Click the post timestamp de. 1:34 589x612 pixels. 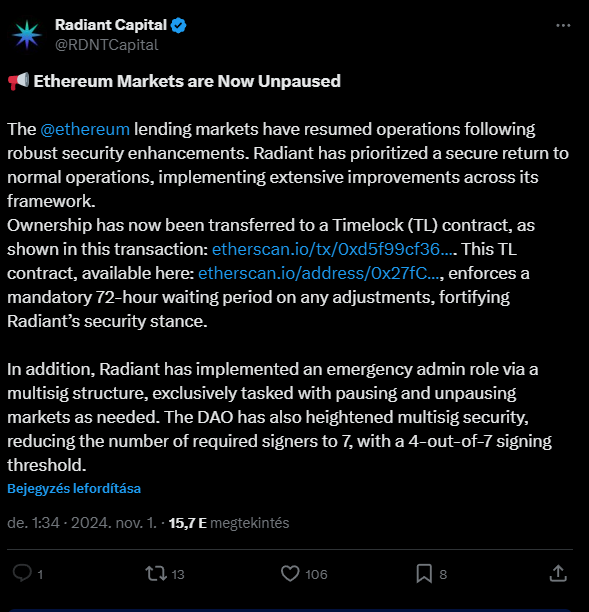pos(33,523)
